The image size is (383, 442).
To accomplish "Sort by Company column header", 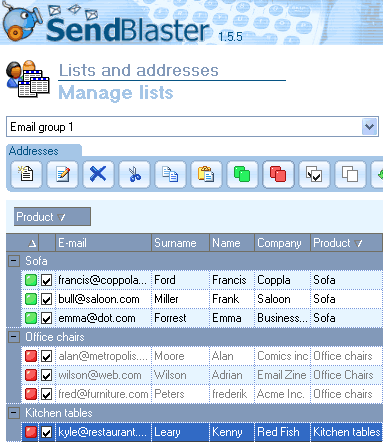I will [x=282, y=243].
